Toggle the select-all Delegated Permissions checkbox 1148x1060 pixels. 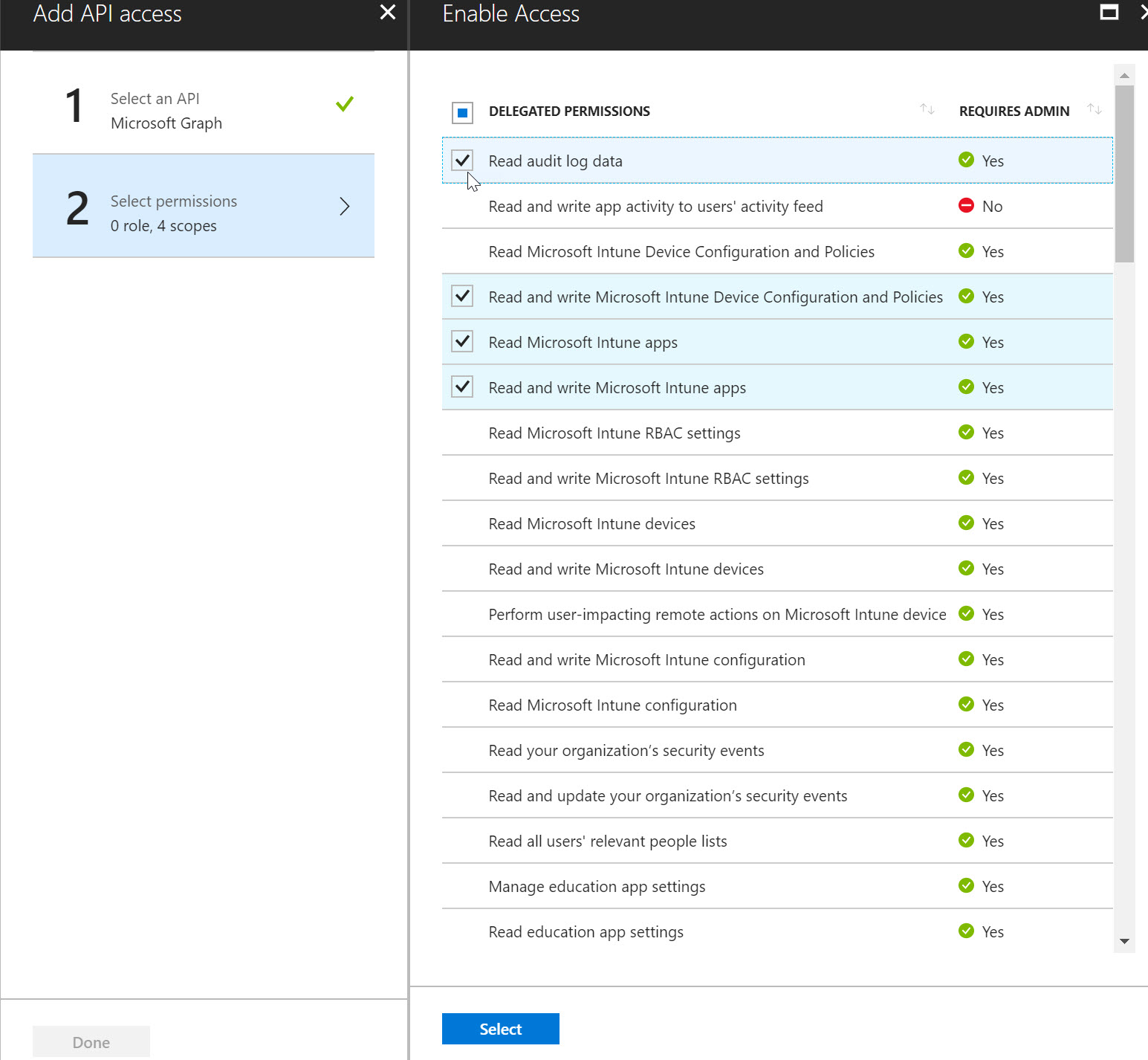(x=462, y=112)
